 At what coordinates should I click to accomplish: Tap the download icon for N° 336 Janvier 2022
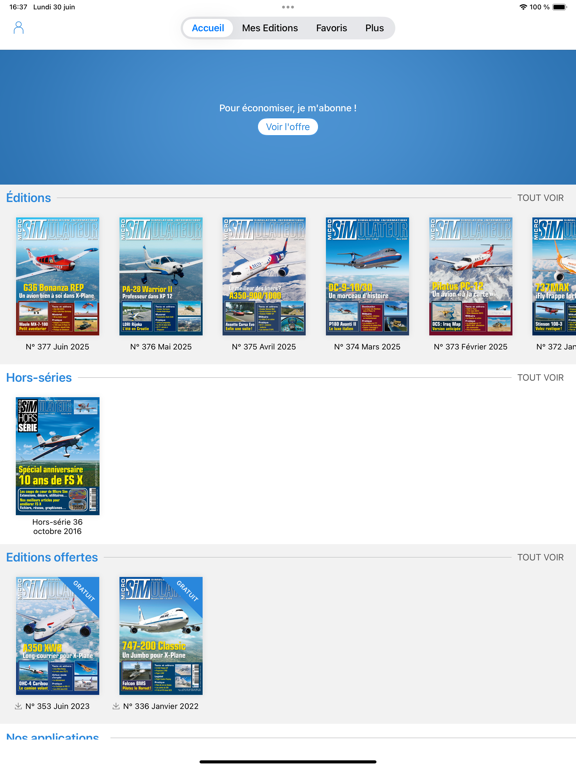pos(116,706)
